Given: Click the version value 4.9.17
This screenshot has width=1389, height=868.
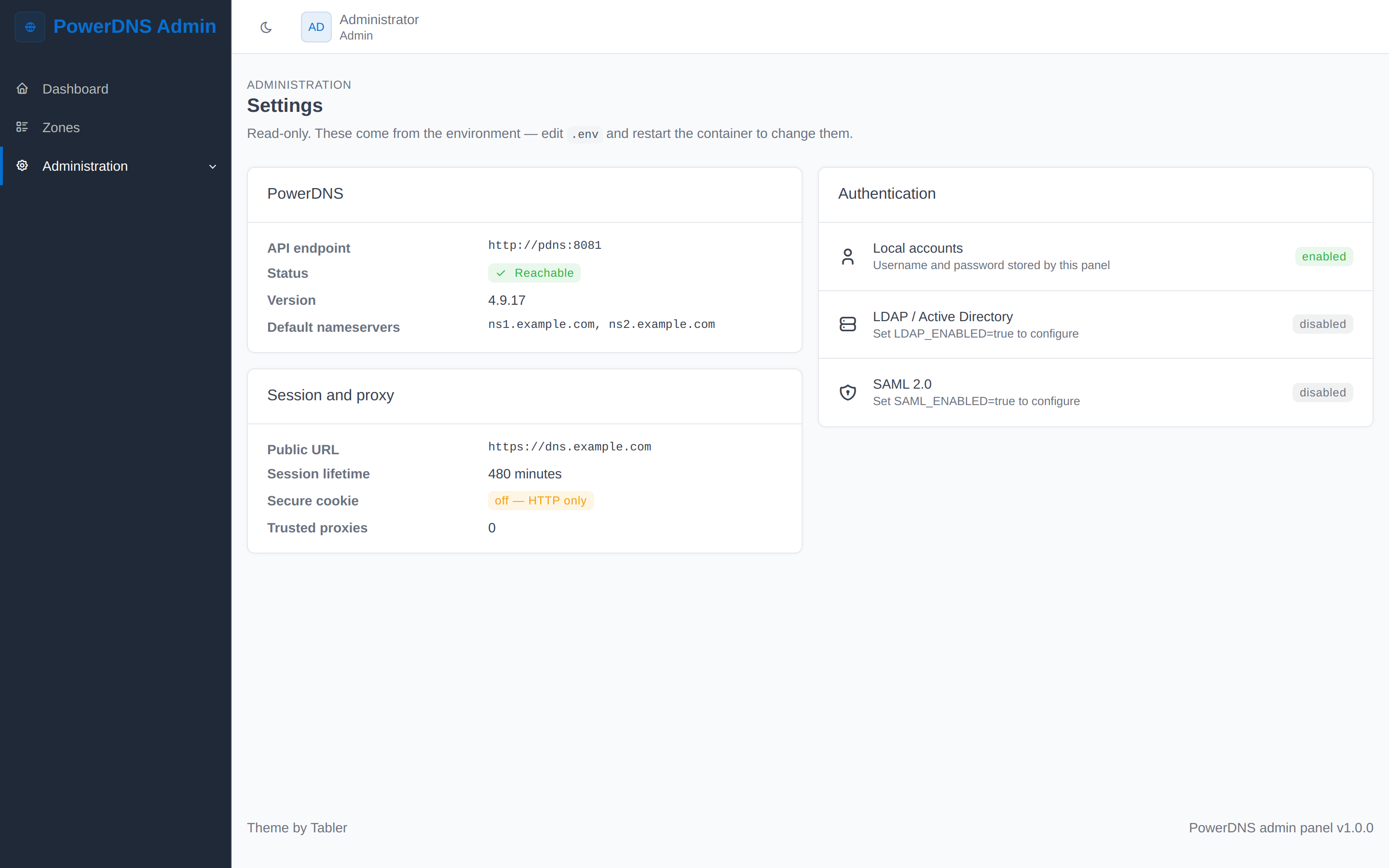Looking at the screenshot, I should point(507,300).
